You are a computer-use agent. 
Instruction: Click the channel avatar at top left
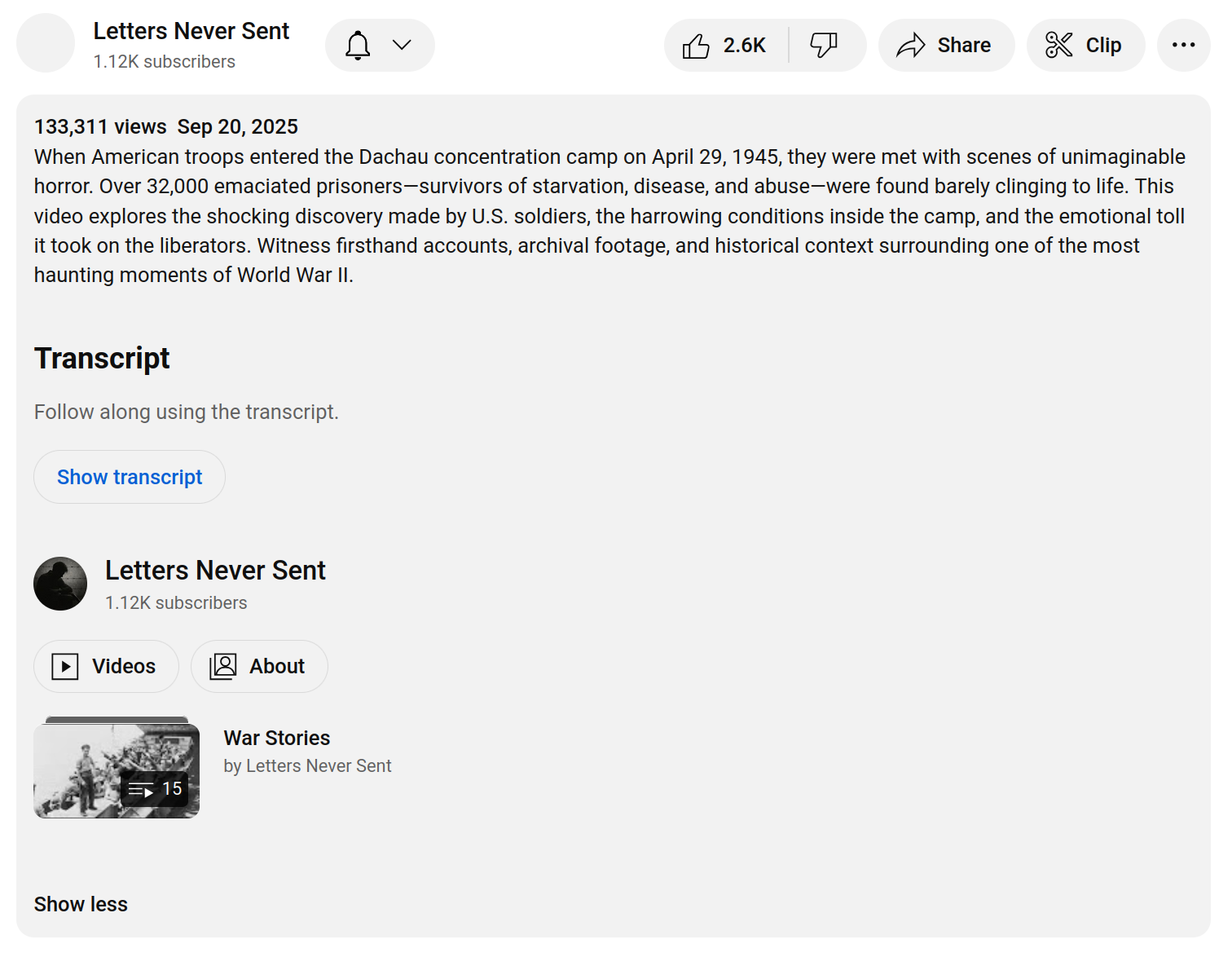[46, 43]
